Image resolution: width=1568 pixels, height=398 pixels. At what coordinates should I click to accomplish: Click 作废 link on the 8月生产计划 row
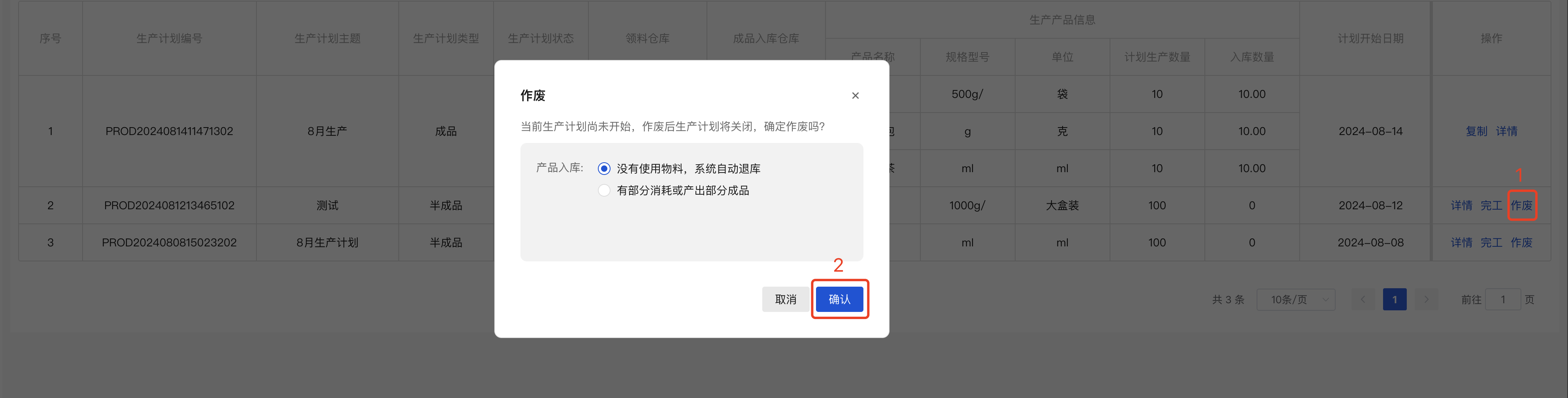(1522, 242)
